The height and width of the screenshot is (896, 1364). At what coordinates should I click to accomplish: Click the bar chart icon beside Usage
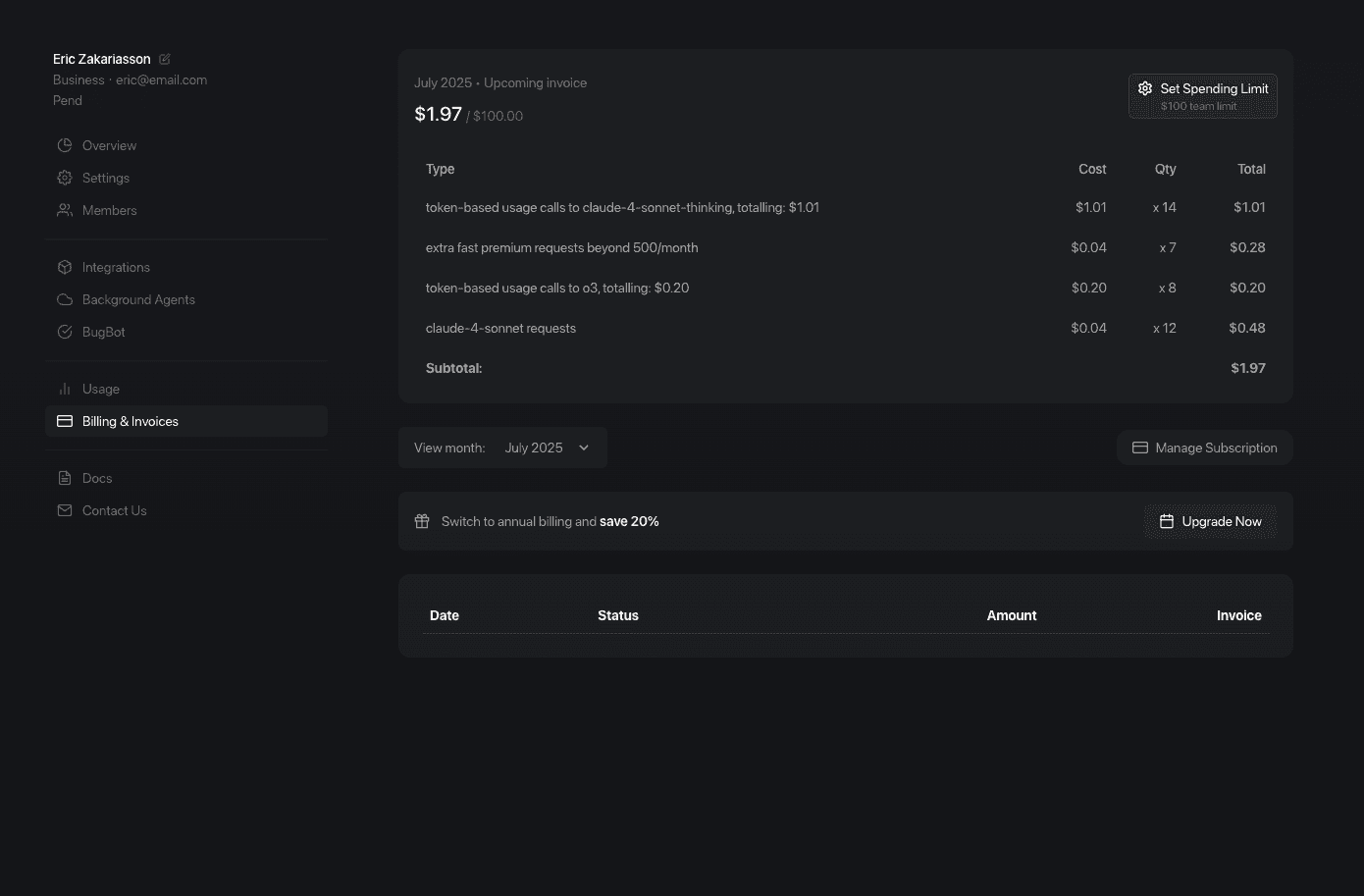click(x=64, y=389)
